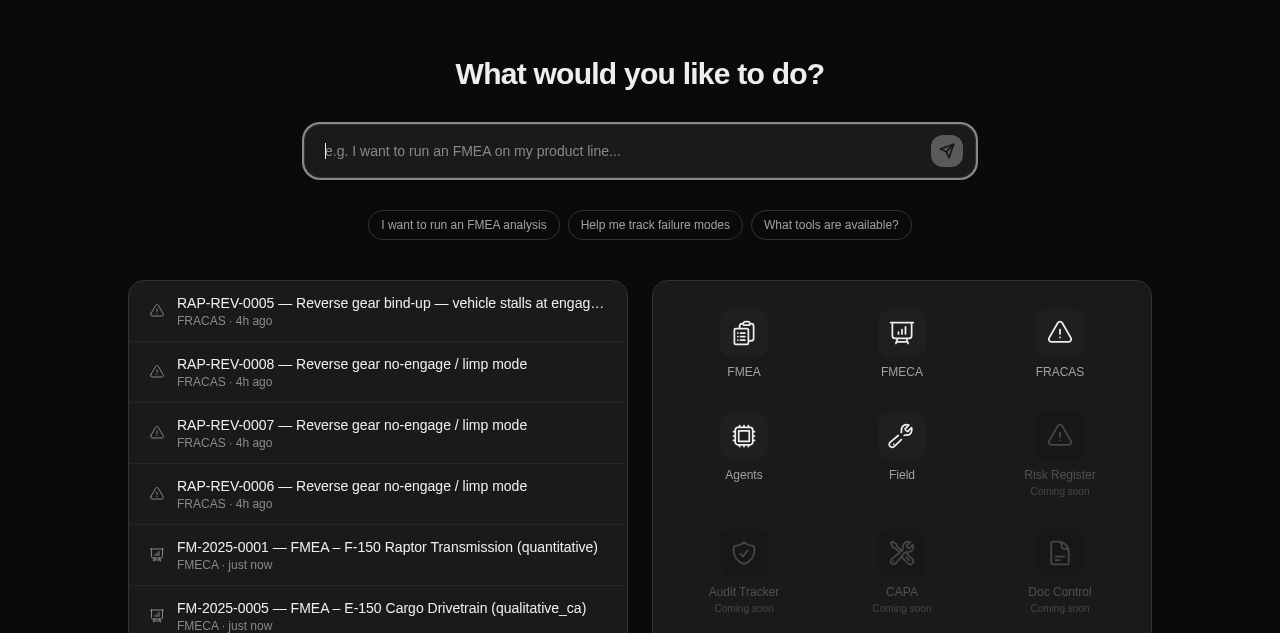
Task: Open RAP-REV-0008 FRACAS record
Action: tap(378, 372)
